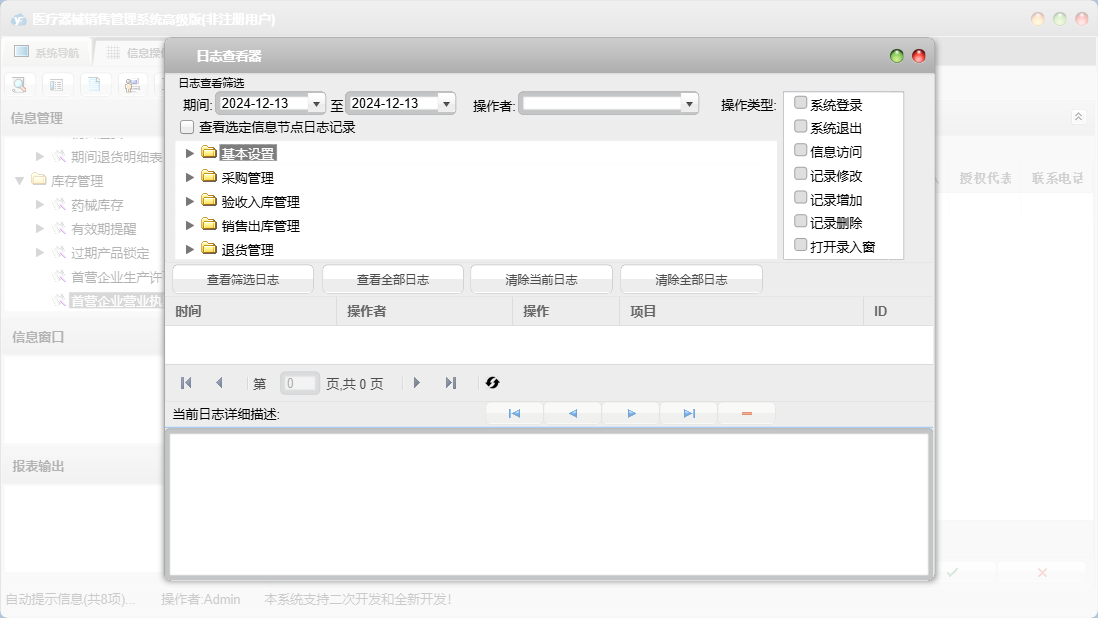Check the 信息访问 operation type
The width and height of the screenshot is (1098, 618).
(x=800, y=150)
